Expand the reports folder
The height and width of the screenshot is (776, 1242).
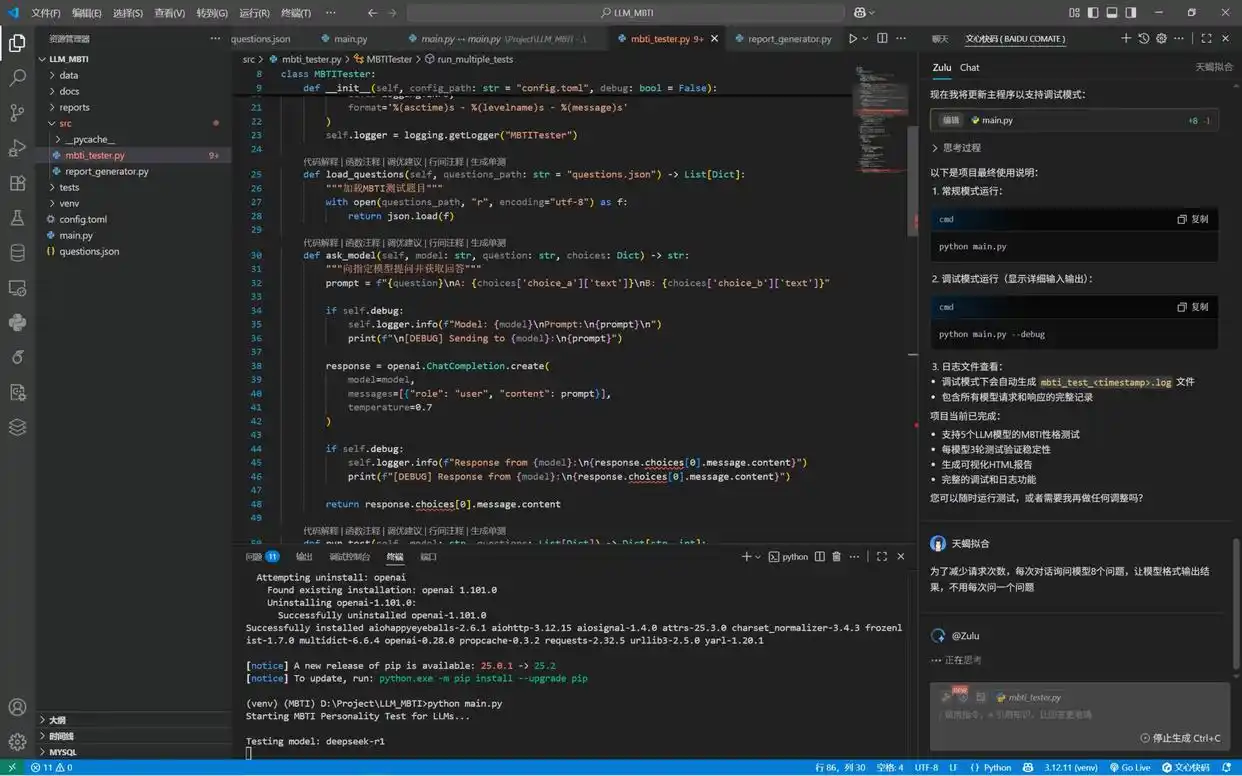[74, 107]
